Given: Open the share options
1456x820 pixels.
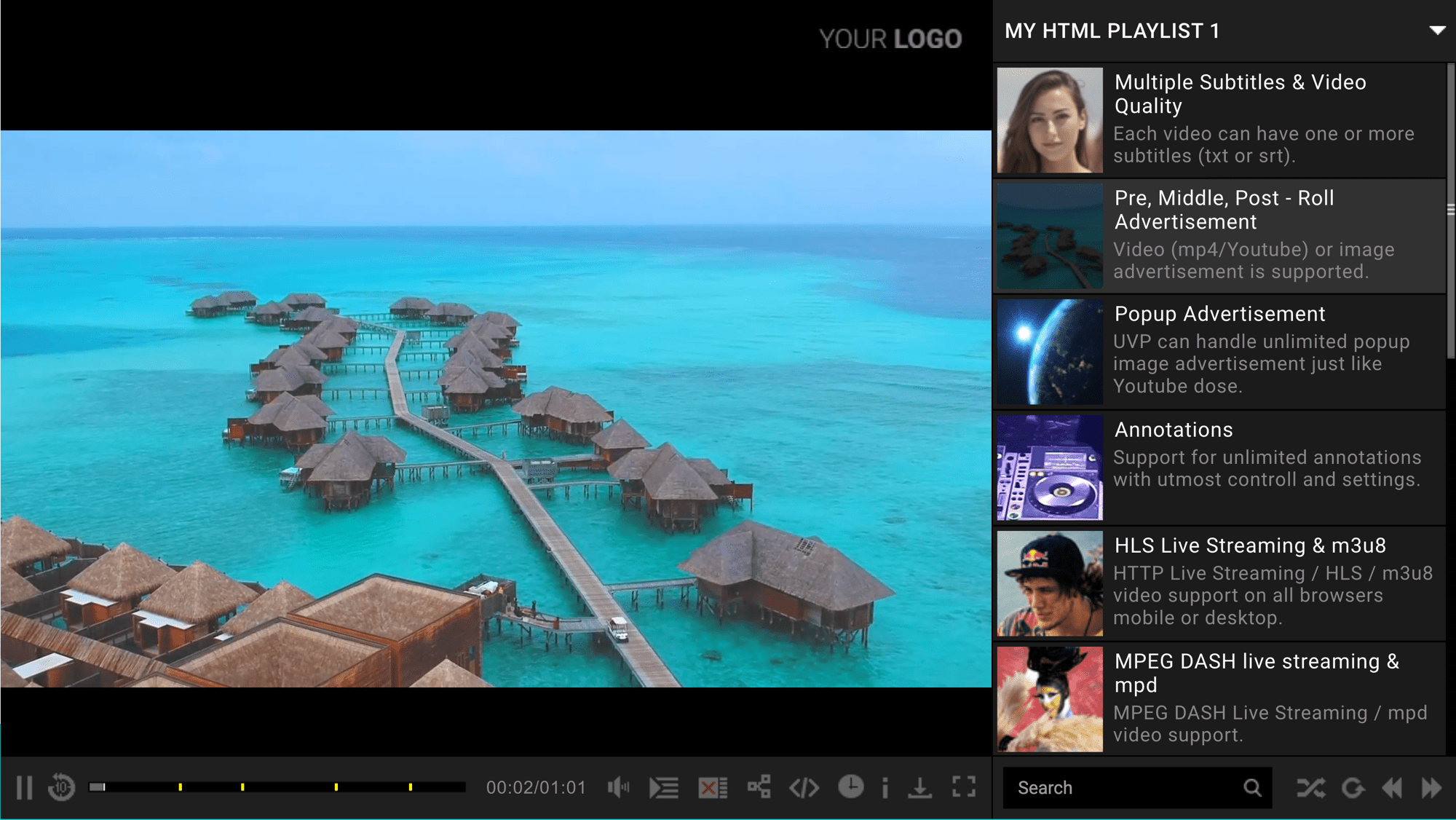Looking at the screenshot, I should click(x=759, y=787).
